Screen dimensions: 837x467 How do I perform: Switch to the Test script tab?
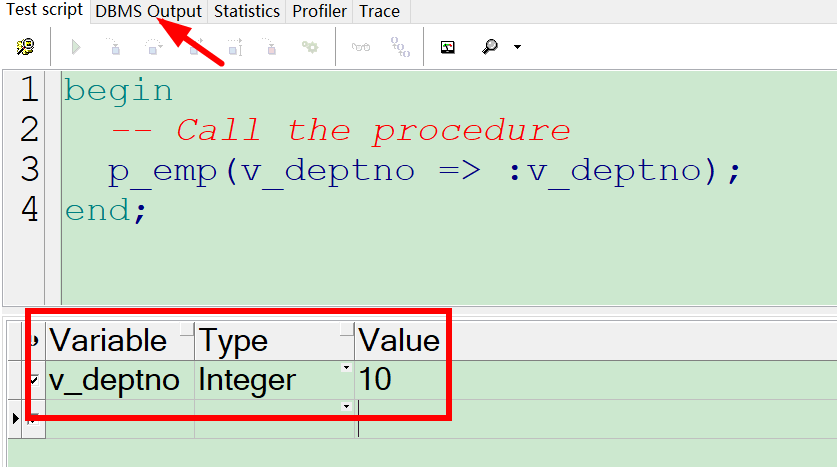45,10
